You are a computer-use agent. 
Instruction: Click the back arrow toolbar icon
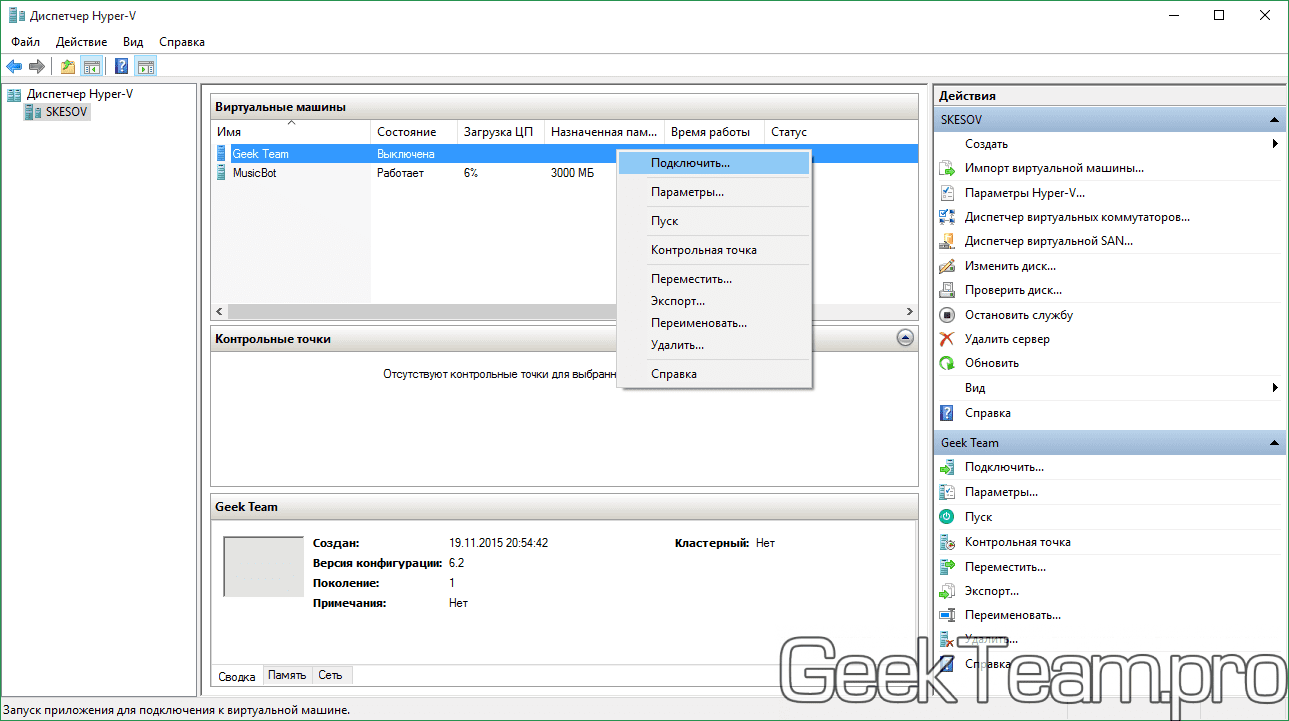coord(14,67)
